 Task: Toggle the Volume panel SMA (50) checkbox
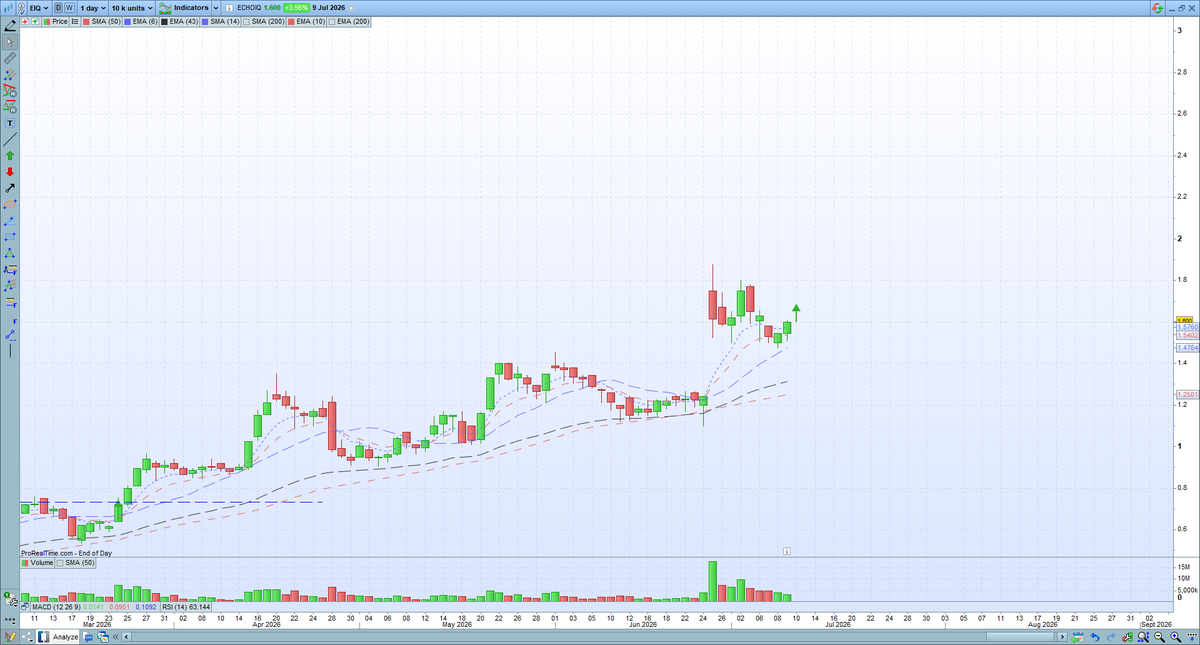pos(60,563)
